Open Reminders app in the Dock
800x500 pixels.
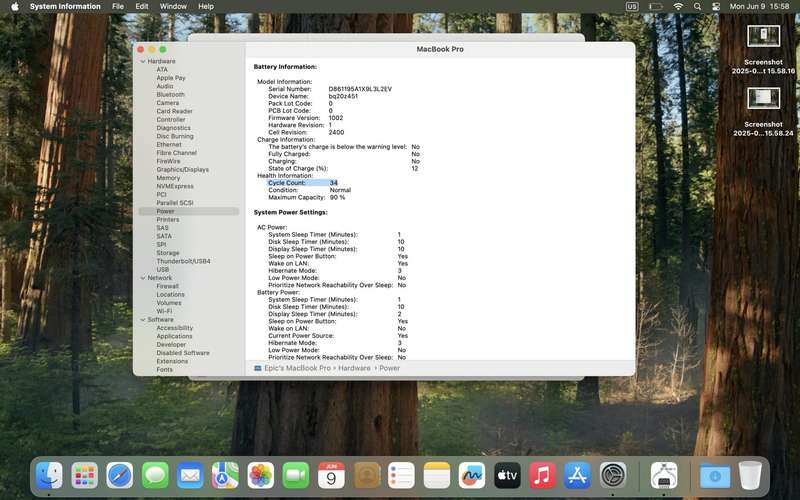(x=402, y=476)
